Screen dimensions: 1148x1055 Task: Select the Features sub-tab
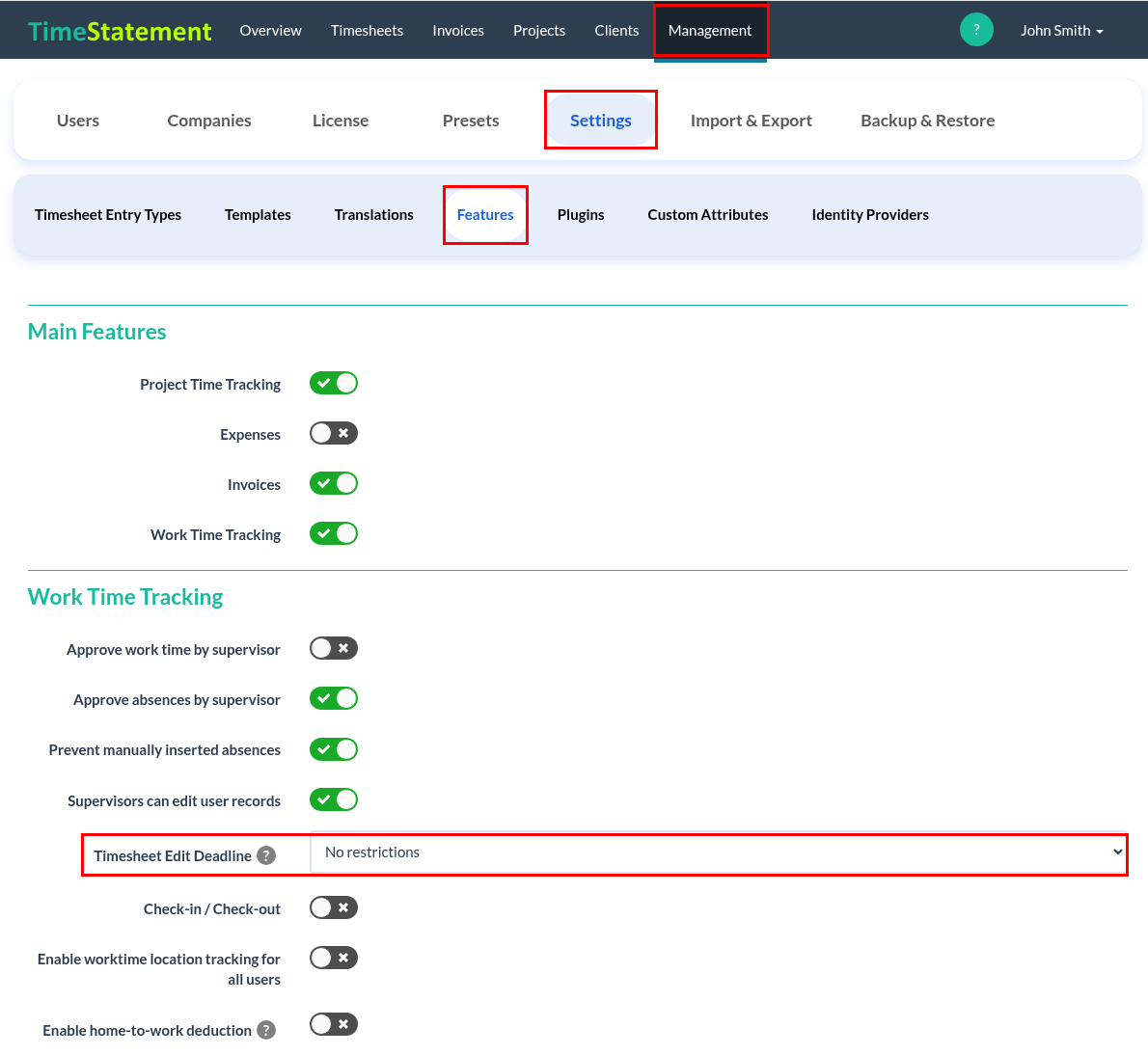click(485, 214)
